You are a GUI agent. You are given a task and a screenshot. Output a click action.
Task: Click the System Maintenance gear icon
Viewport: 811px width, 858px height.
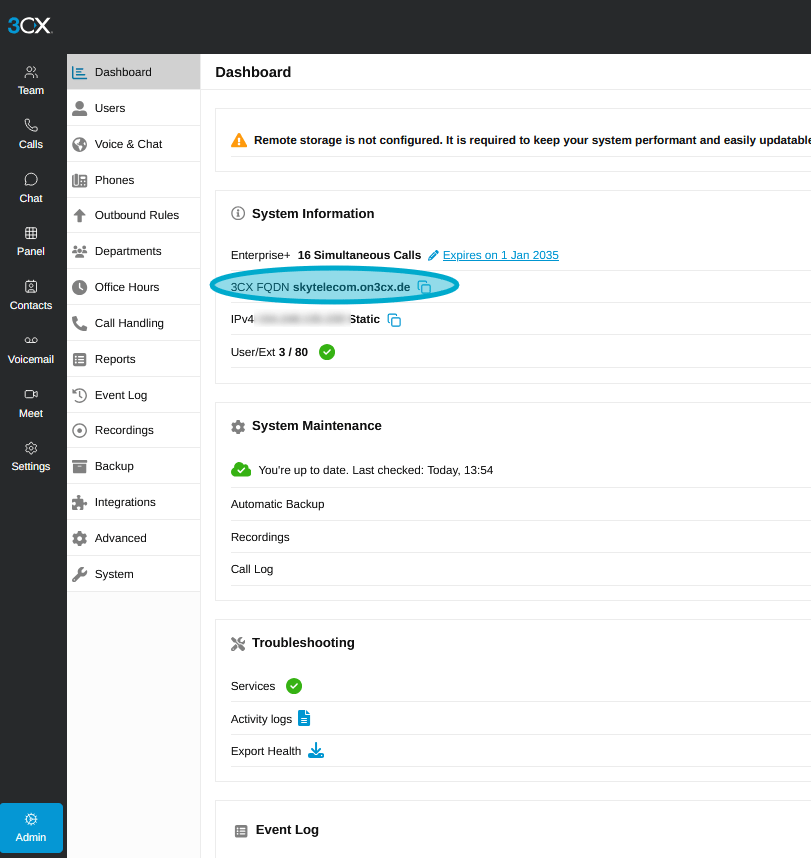(x=238, y=426)
